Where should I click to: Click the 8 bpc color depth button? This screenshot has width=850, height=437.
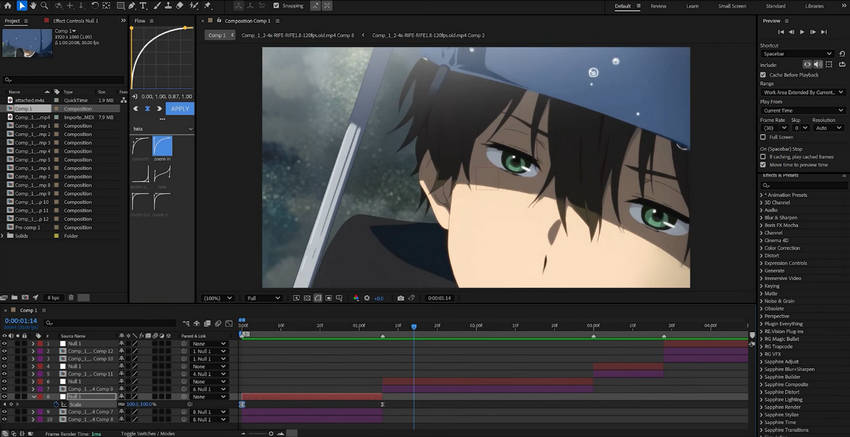53,298
